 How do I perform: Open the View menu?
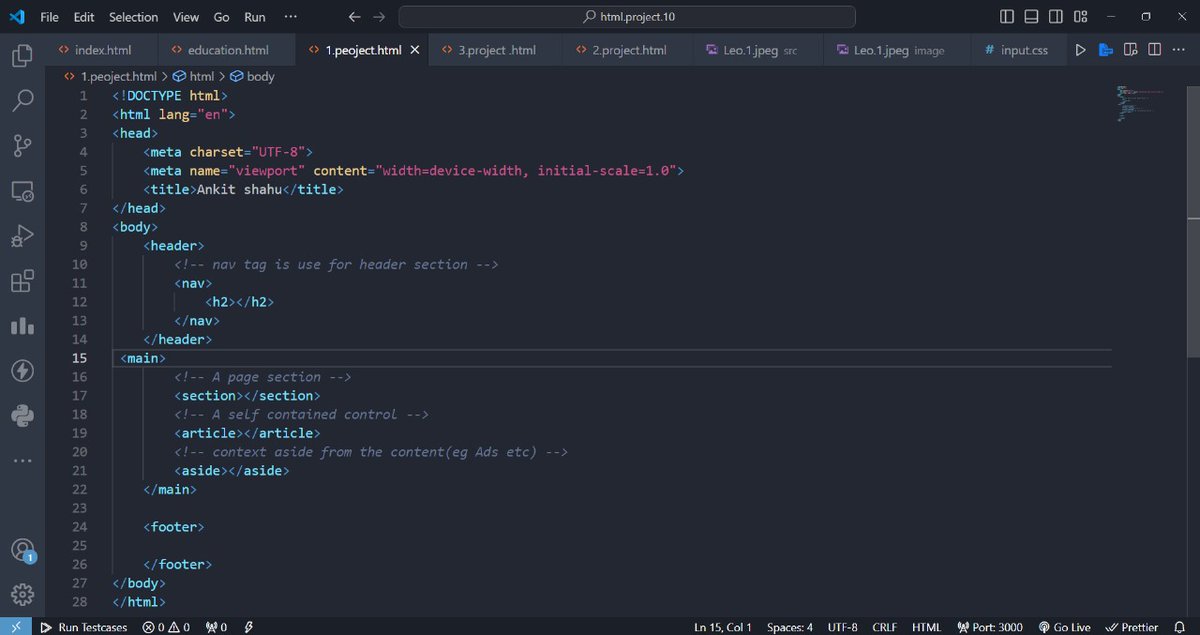pos(185,17)
